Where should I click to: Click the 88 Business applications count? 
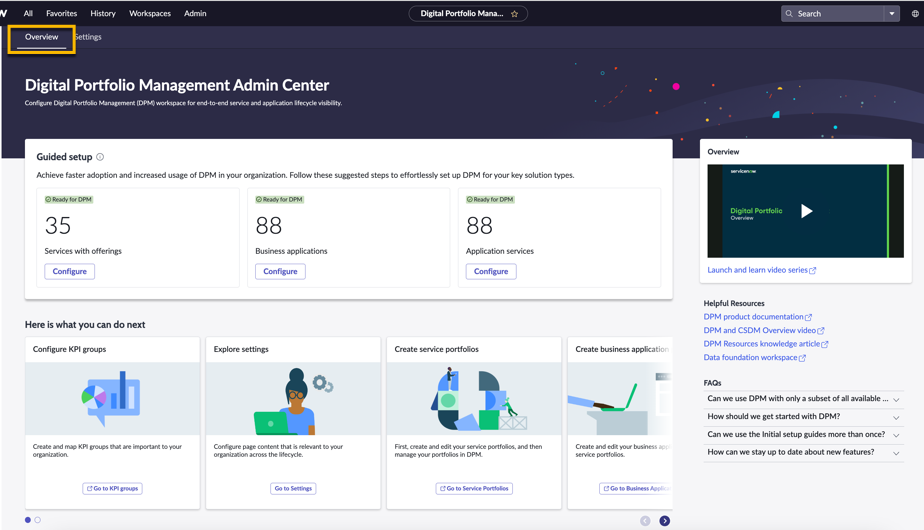tap(269, 226)
